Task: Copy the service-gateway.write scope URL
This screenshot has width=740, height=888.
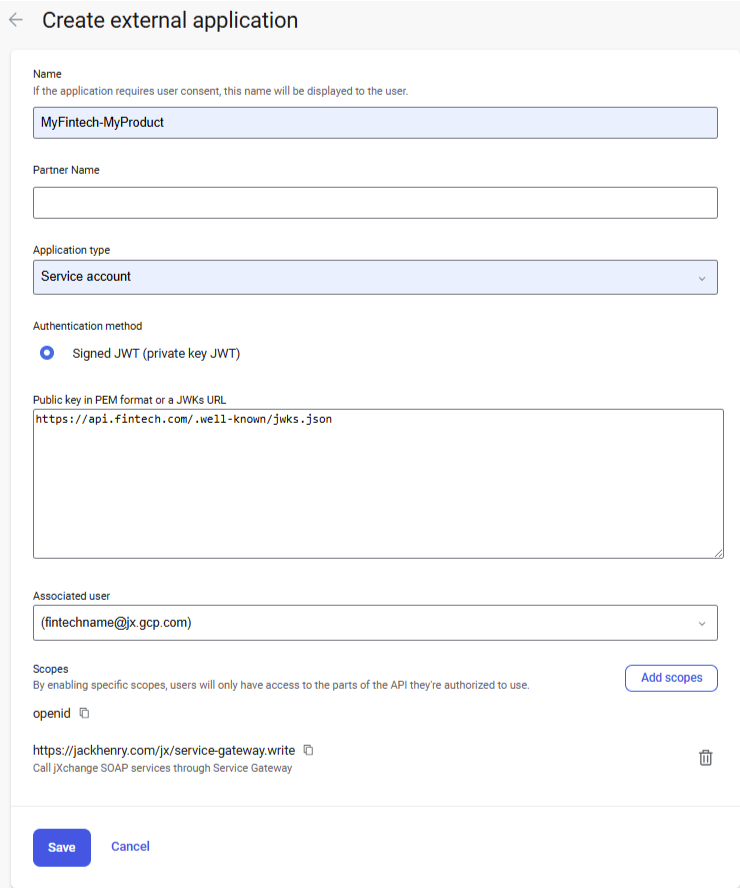Action: coord(309,749)
